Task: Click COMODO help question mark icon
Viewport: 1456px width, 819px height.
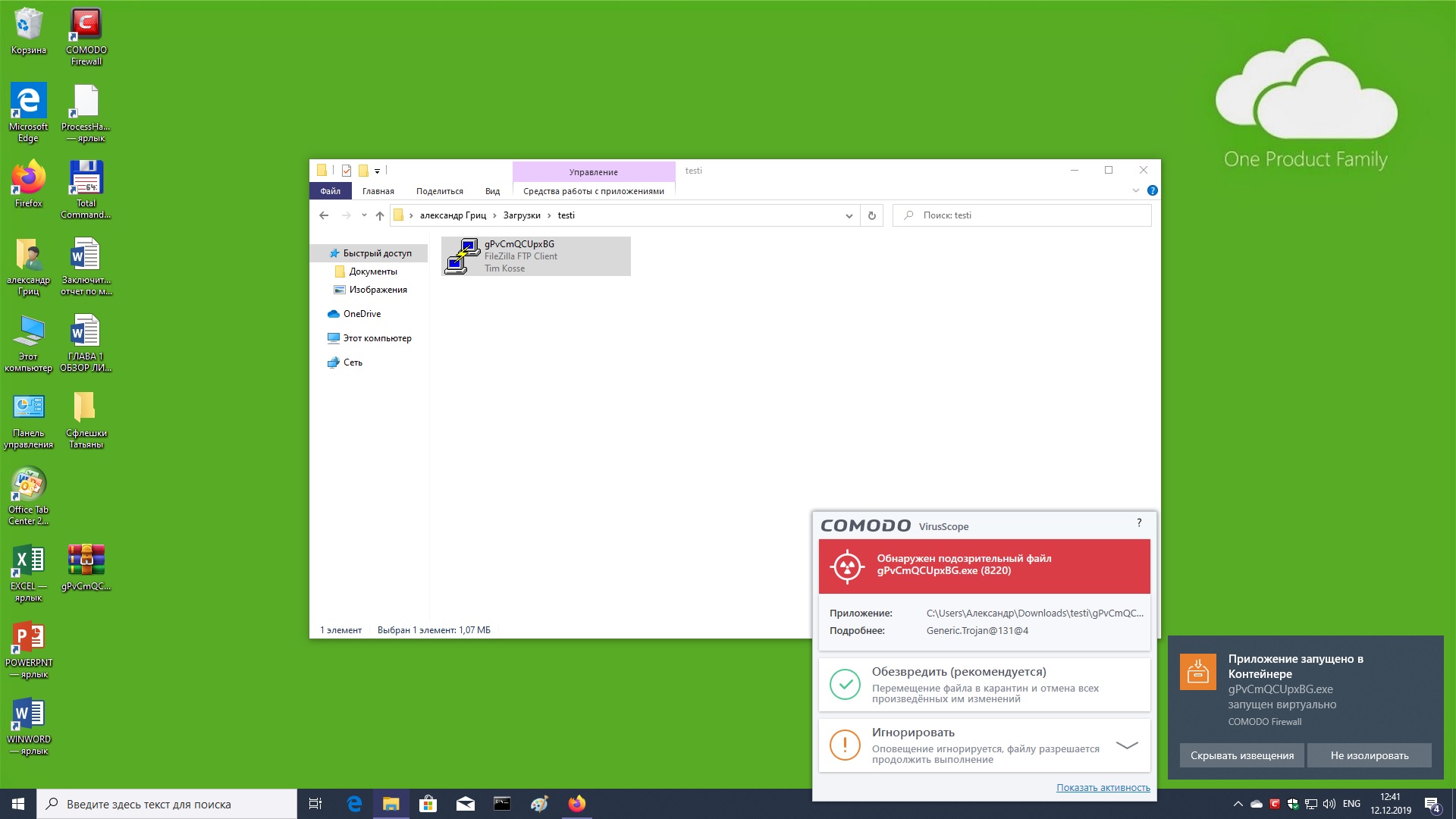Action: 1138,523
